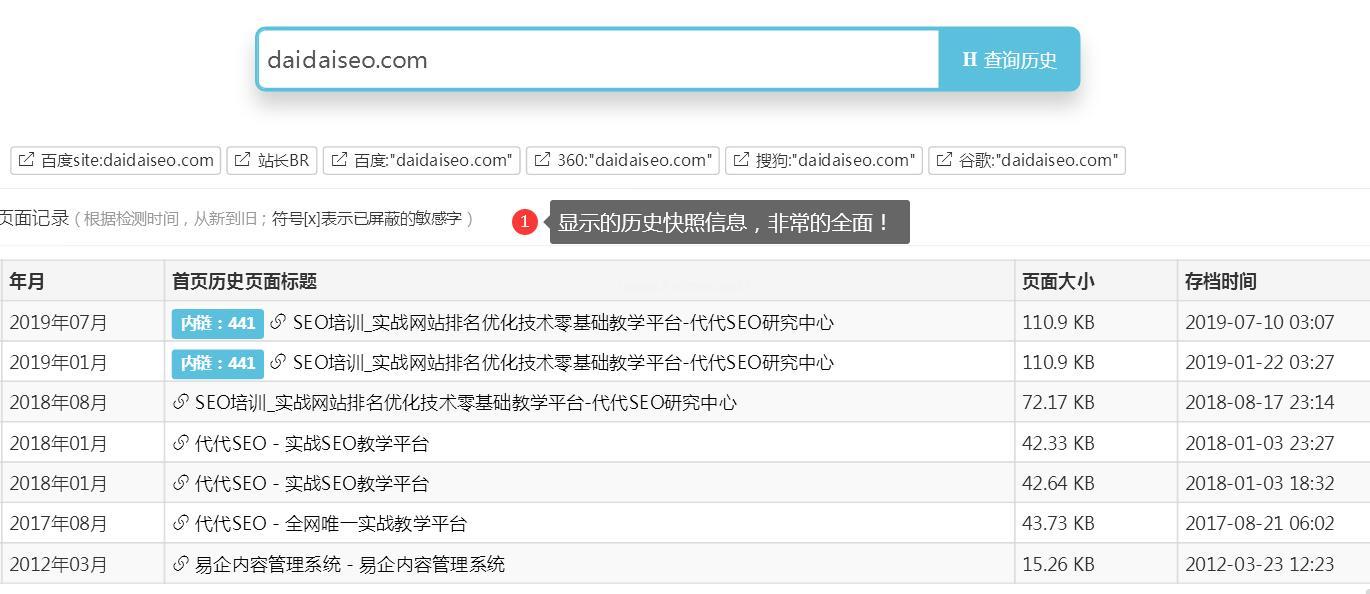Open the 百度:"daidaiseo.com" search link
The height and width of the screenshot is (594, 1370).
tap(421, 160)
